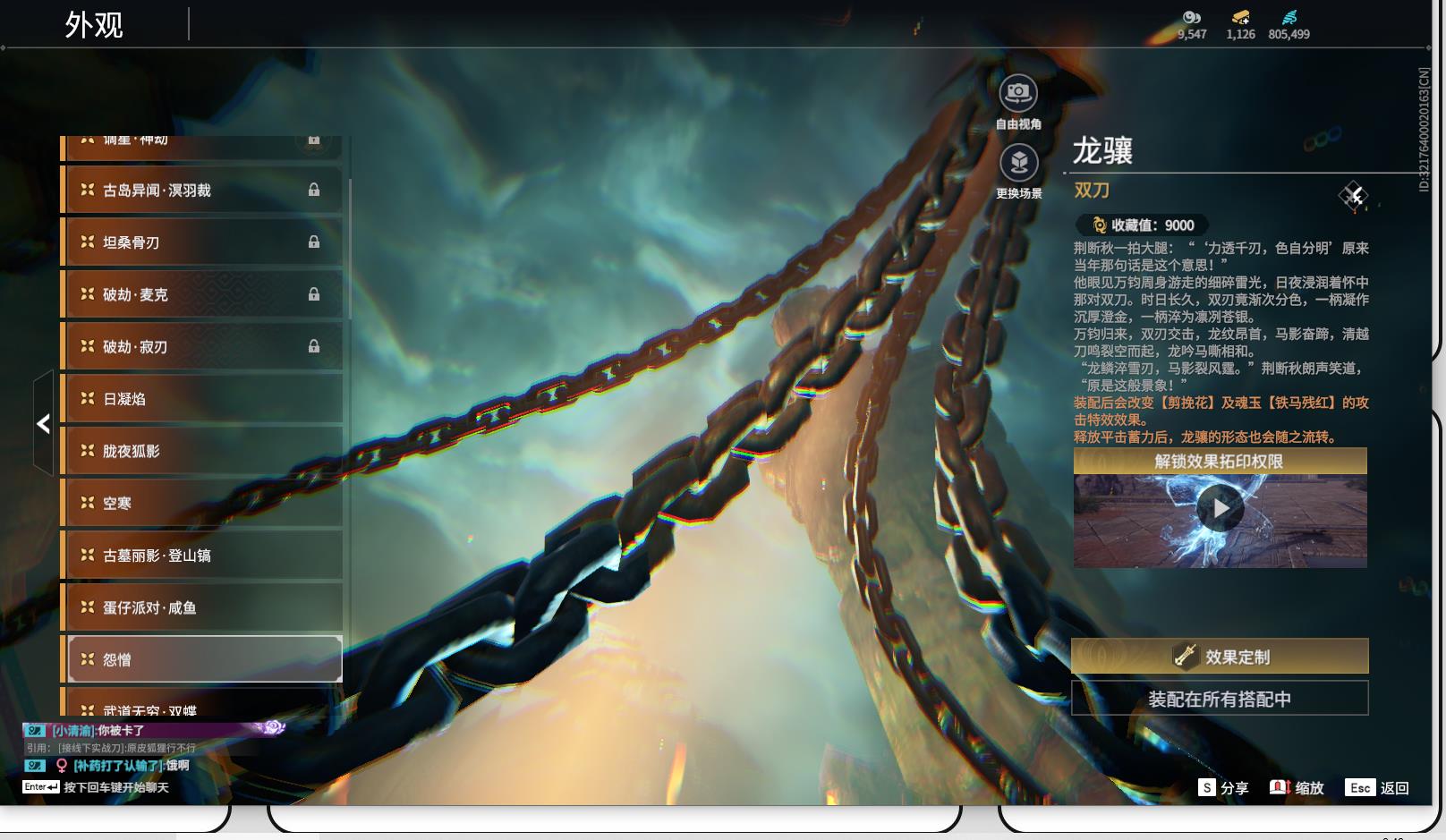Click the teal feather currency icon

pos(1289,17)
